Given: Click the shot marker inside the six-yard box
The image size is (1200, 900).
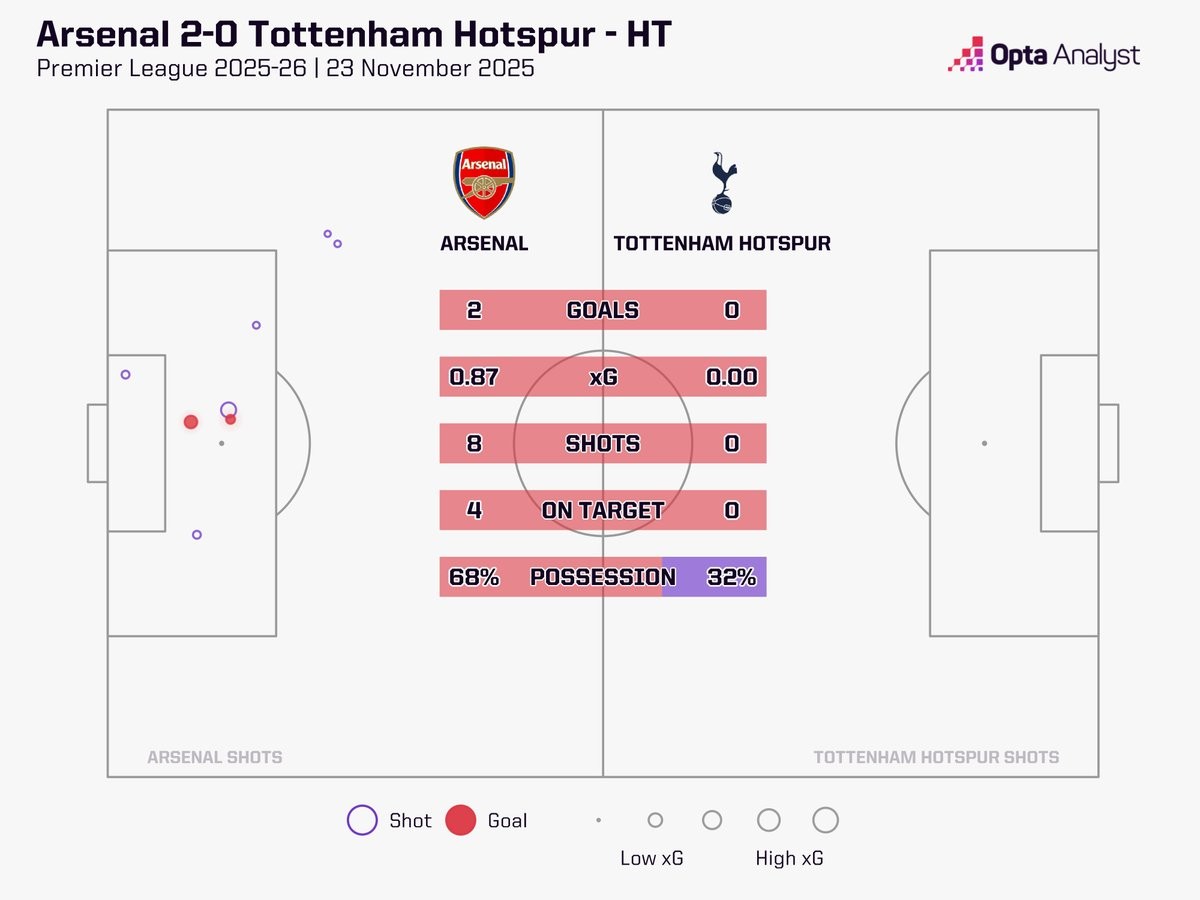Looking at the screenshot, I should [x=126, y=375].
